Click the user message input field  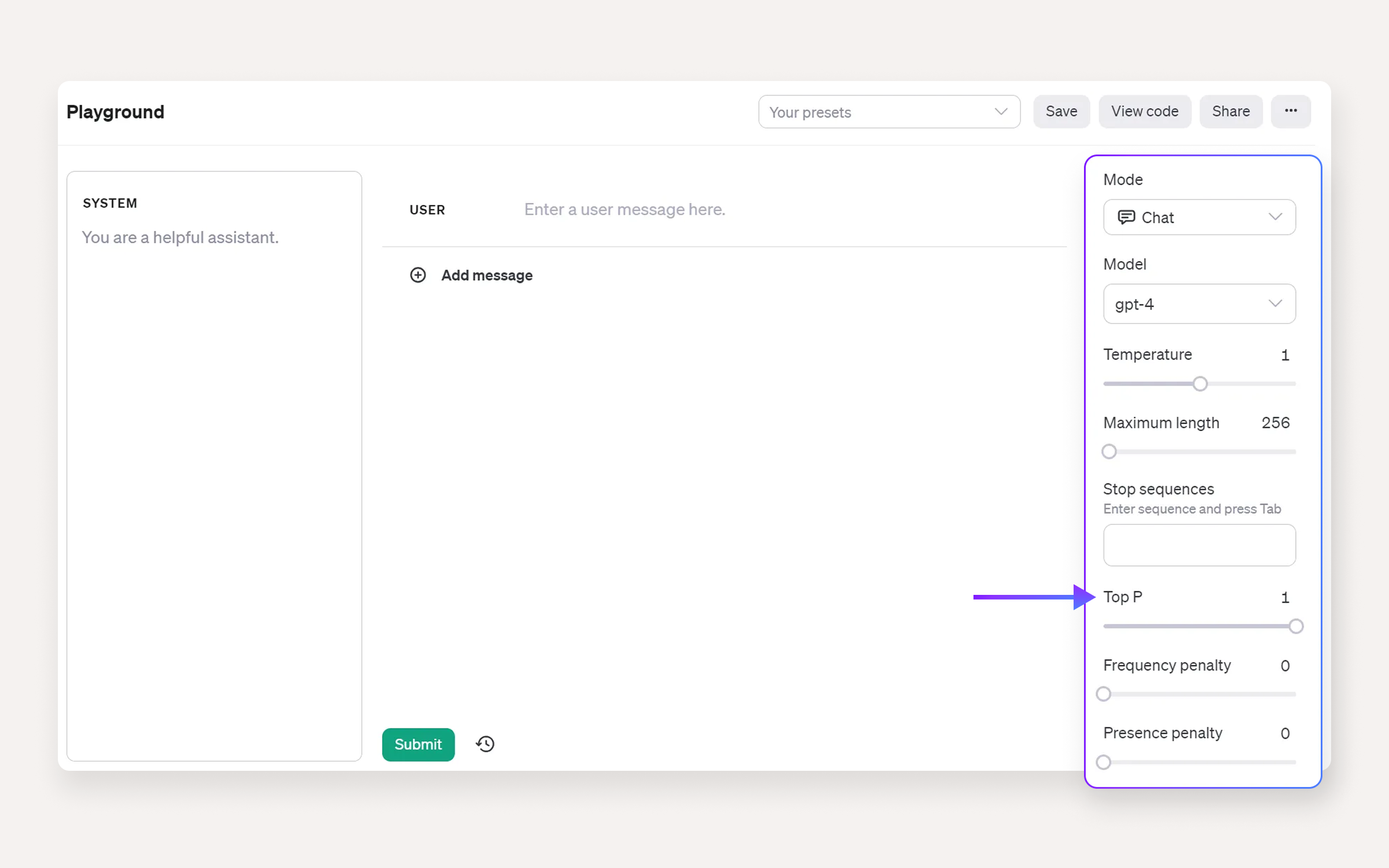(x=752, y=209)
